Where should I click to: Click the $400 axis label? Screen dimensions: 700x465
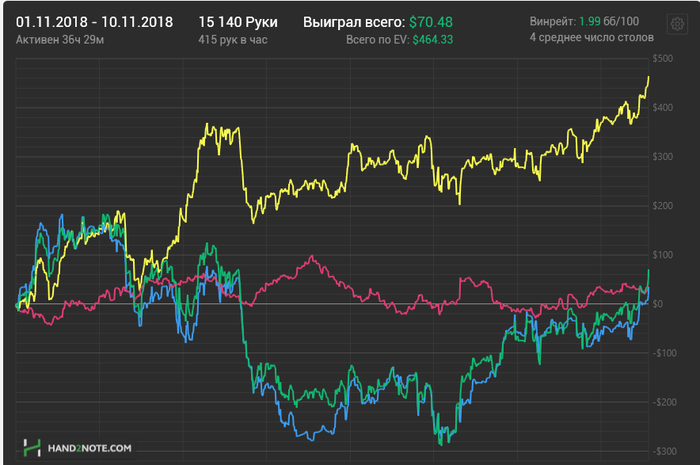pyautogui.click(x=662, y=108)
